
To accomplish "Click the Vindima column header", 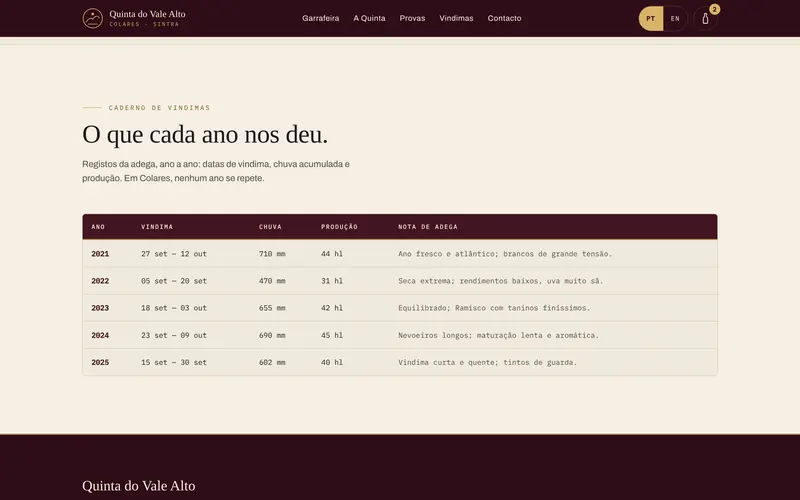I will click(157, 227).
